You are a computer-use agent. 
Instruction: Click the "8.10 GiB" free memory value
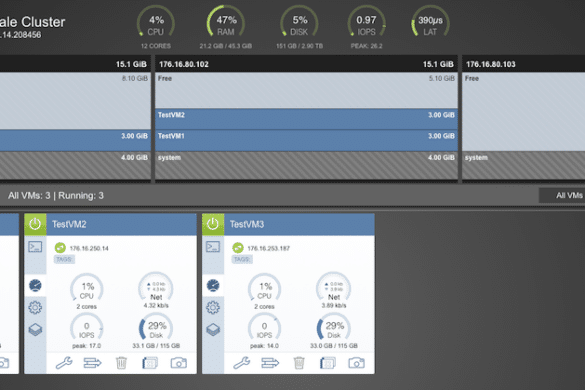point(135,78)
